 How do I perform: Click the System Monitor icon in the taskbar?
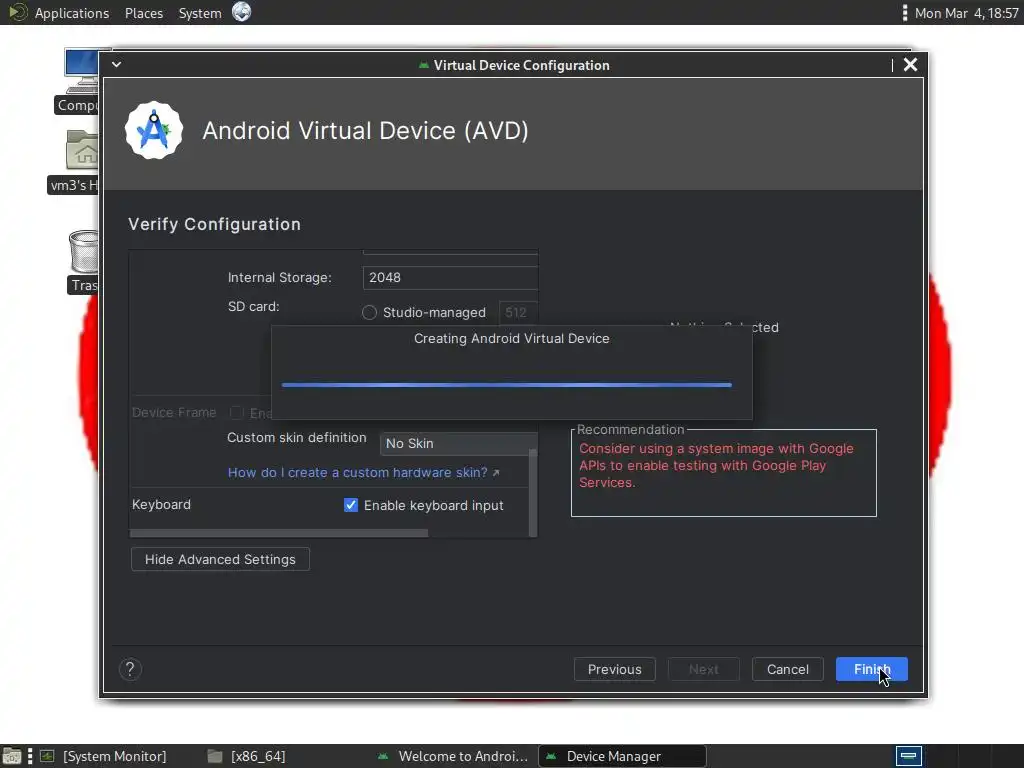pos(47,756)
